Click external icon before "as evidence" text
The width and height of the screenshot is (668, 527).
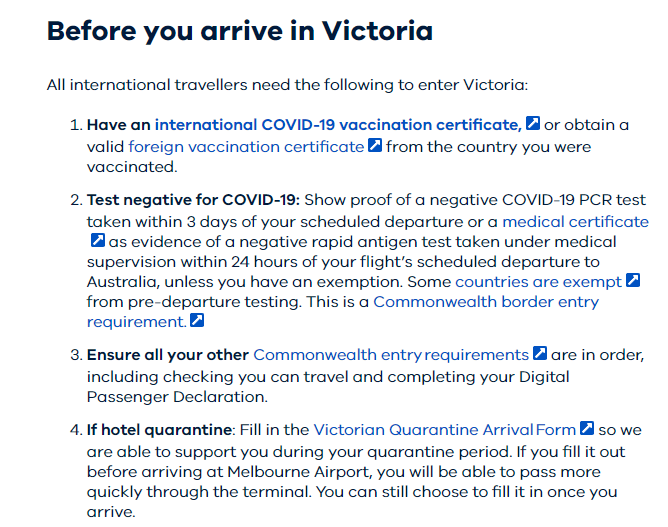click(98, 240)
